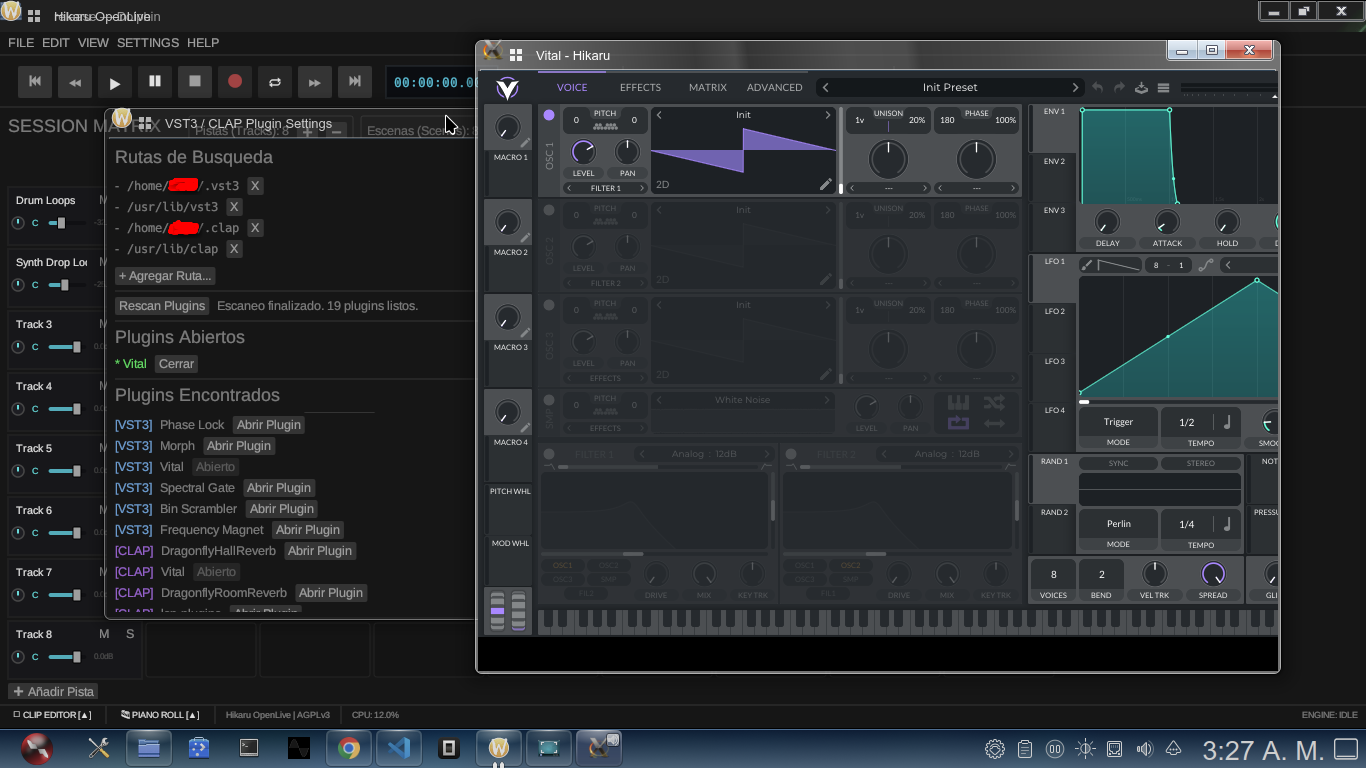1366x768 pixels.
Task: Go to next preset in Vital
Action: pyautogui.click(x=1075, y=88)
